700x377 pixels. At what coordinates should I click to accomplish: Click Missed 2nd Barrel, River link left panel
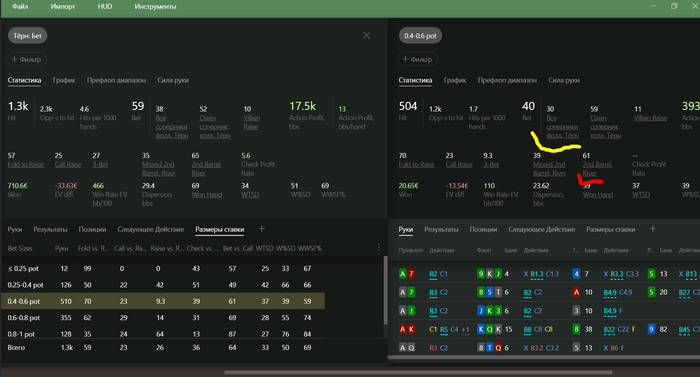coord(158,169)
